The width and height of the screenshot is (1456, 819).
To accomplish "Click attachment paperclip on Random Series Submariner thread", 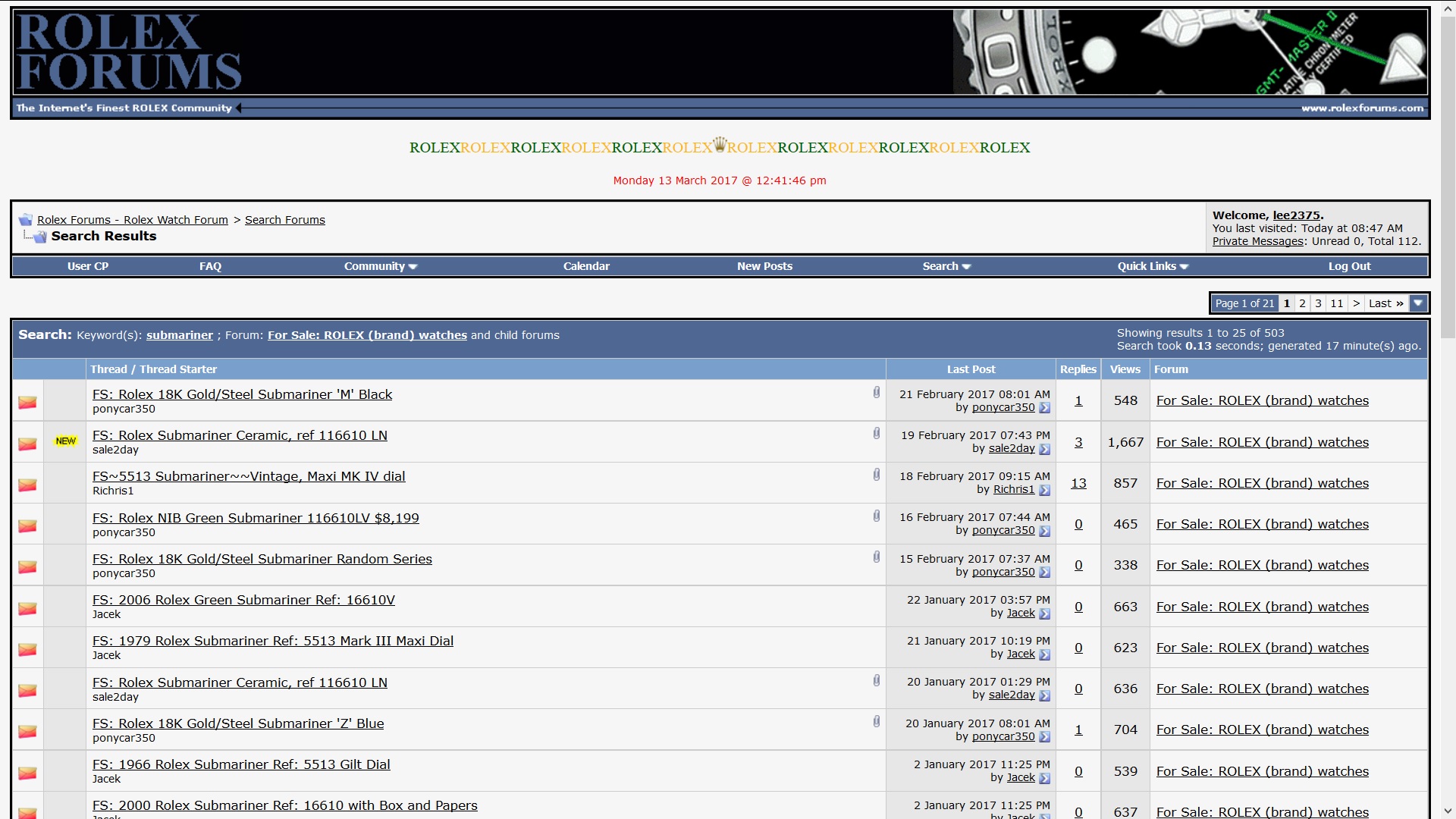I will [876, 557].
